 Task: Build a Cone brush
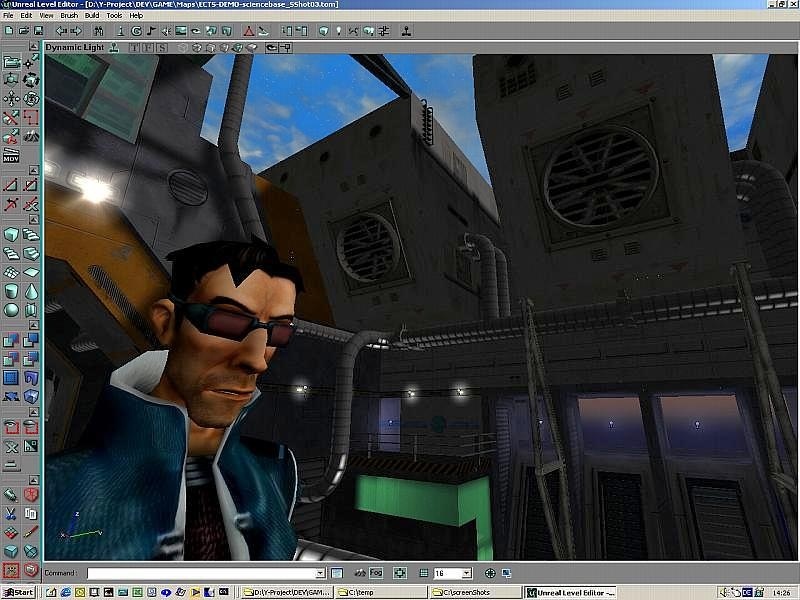(x=31, y=291)
